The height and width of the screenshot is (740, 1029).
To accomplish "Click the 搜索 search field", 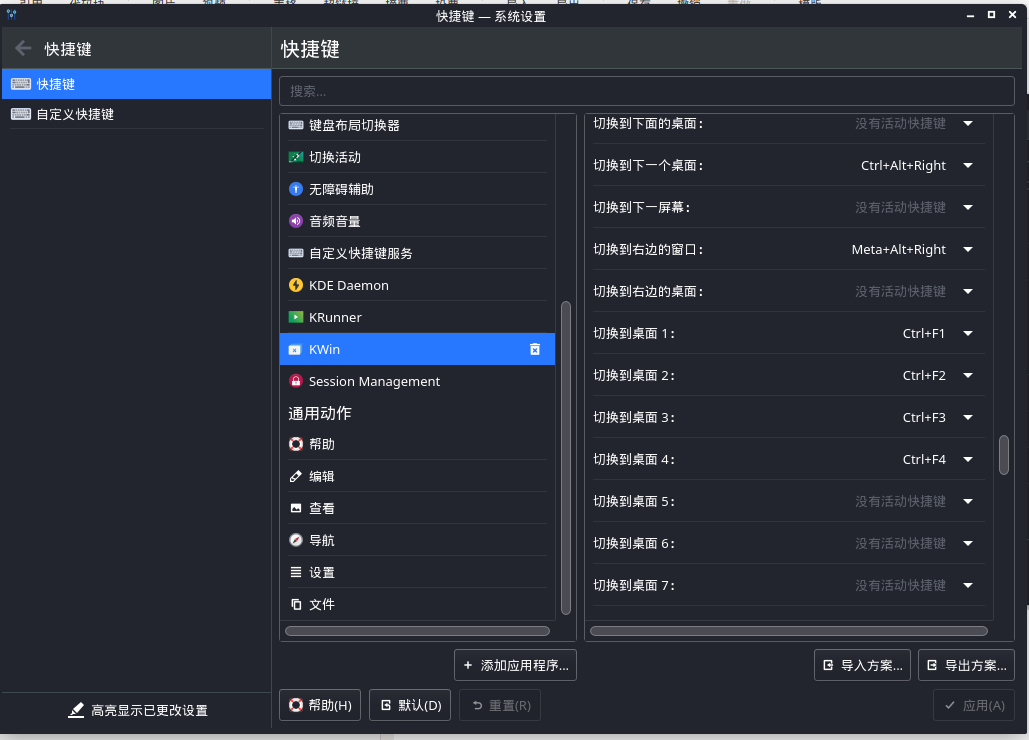I will 646,90.
